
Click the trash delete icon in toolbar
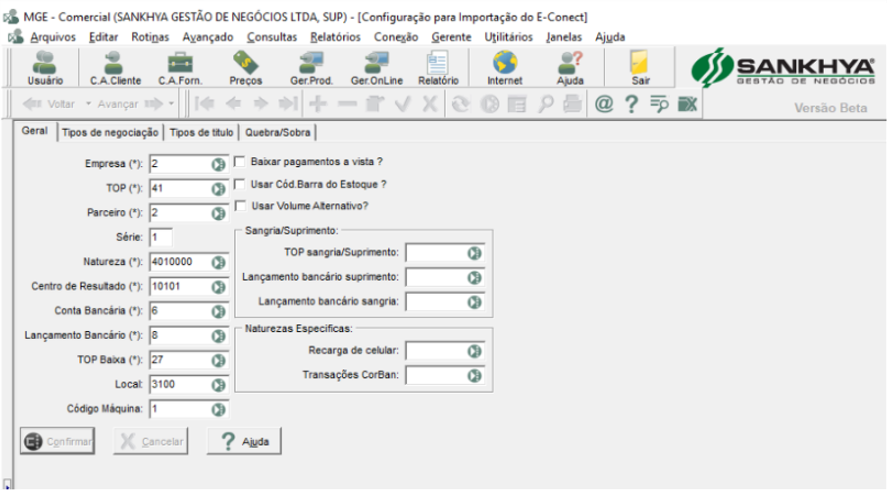[374, 104]
